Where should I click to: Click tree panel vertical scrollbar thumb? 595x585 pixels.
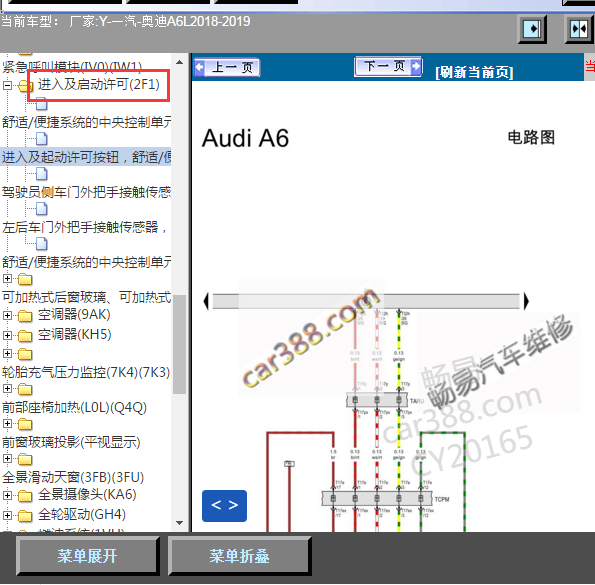point(179,345)
